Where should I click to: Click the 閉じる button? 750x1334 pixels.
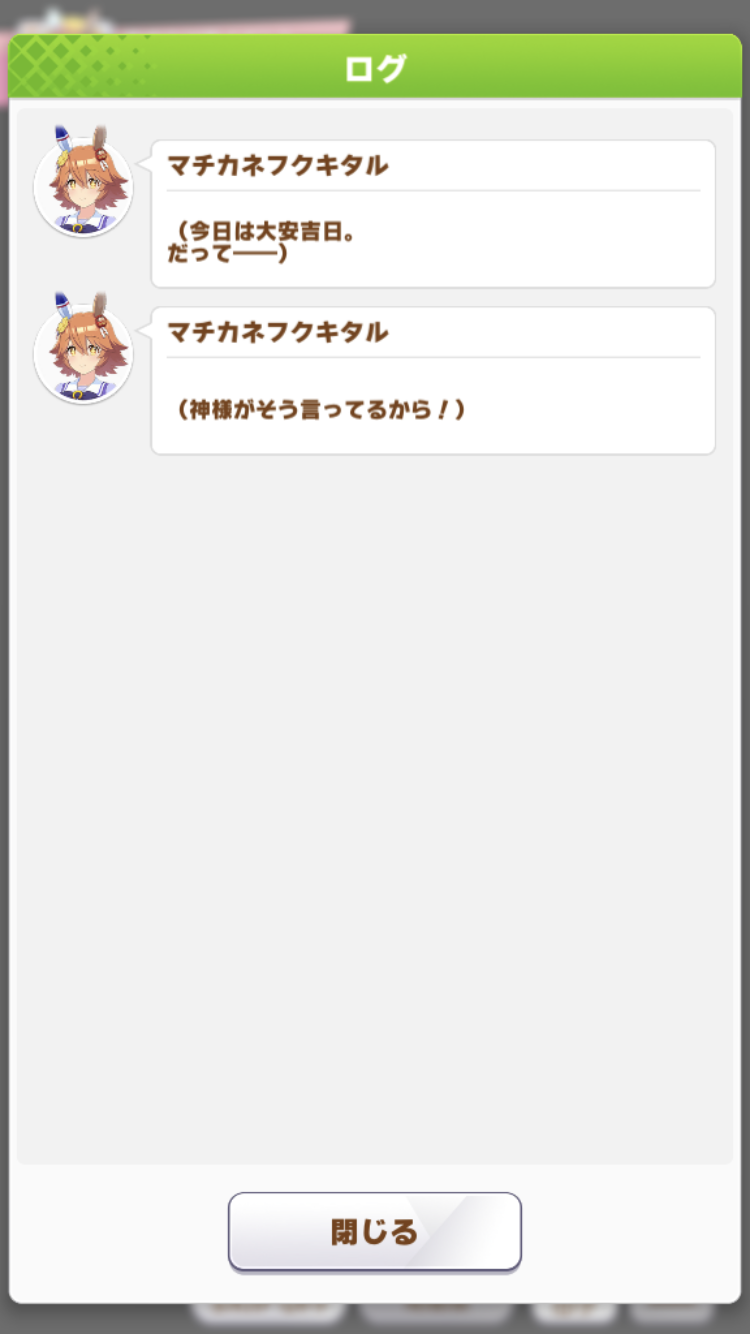375,1232
